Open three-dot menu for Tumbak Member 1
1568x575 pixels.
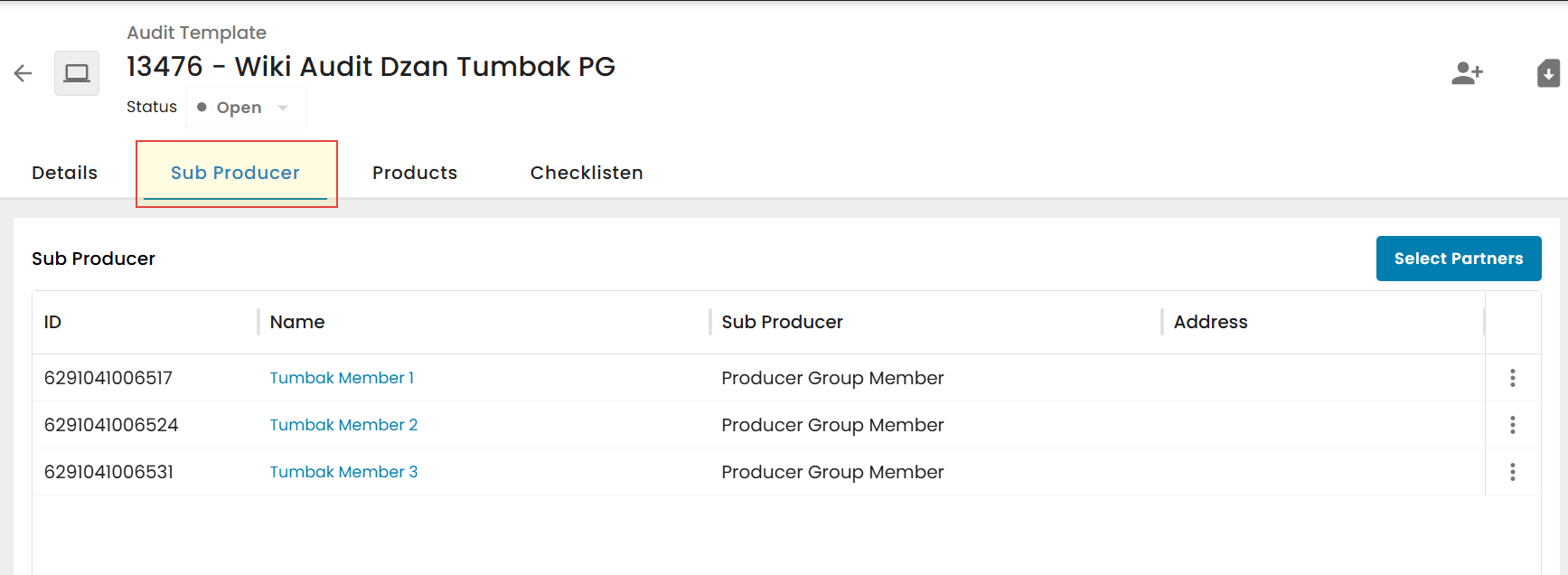(x=1512, y=378)
